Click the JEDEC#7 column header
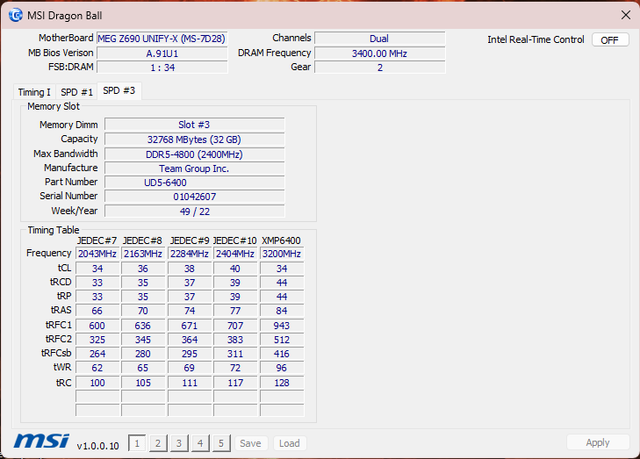The height and width of the screenshot is (459, 640). 97,241
